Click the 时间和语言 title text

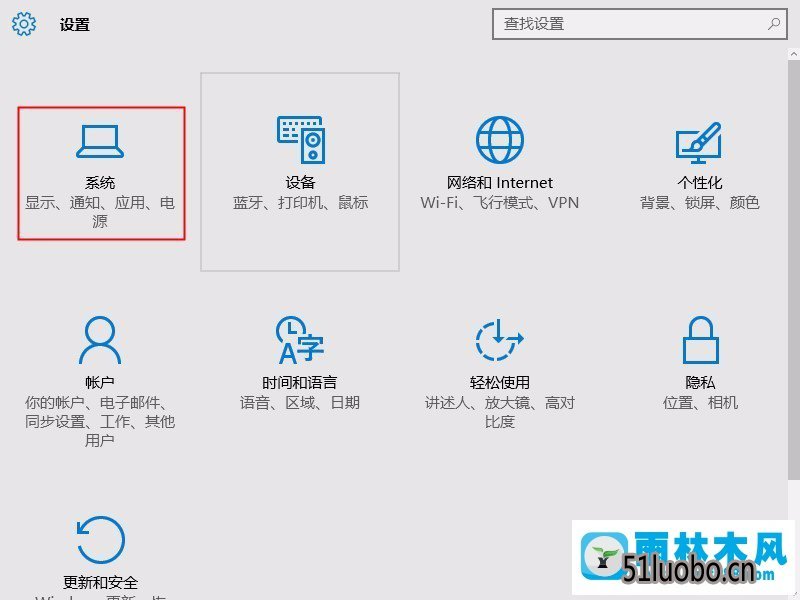[299, 383]
